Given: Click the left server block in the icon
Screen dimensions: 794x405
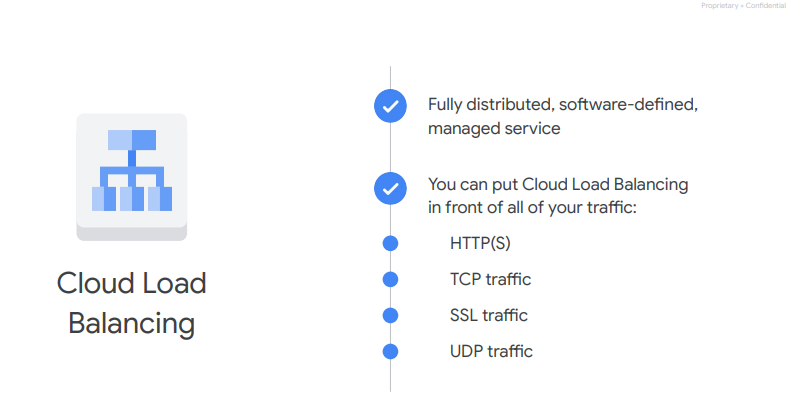Looking at the screenshot, I should [x=104, y=198].
